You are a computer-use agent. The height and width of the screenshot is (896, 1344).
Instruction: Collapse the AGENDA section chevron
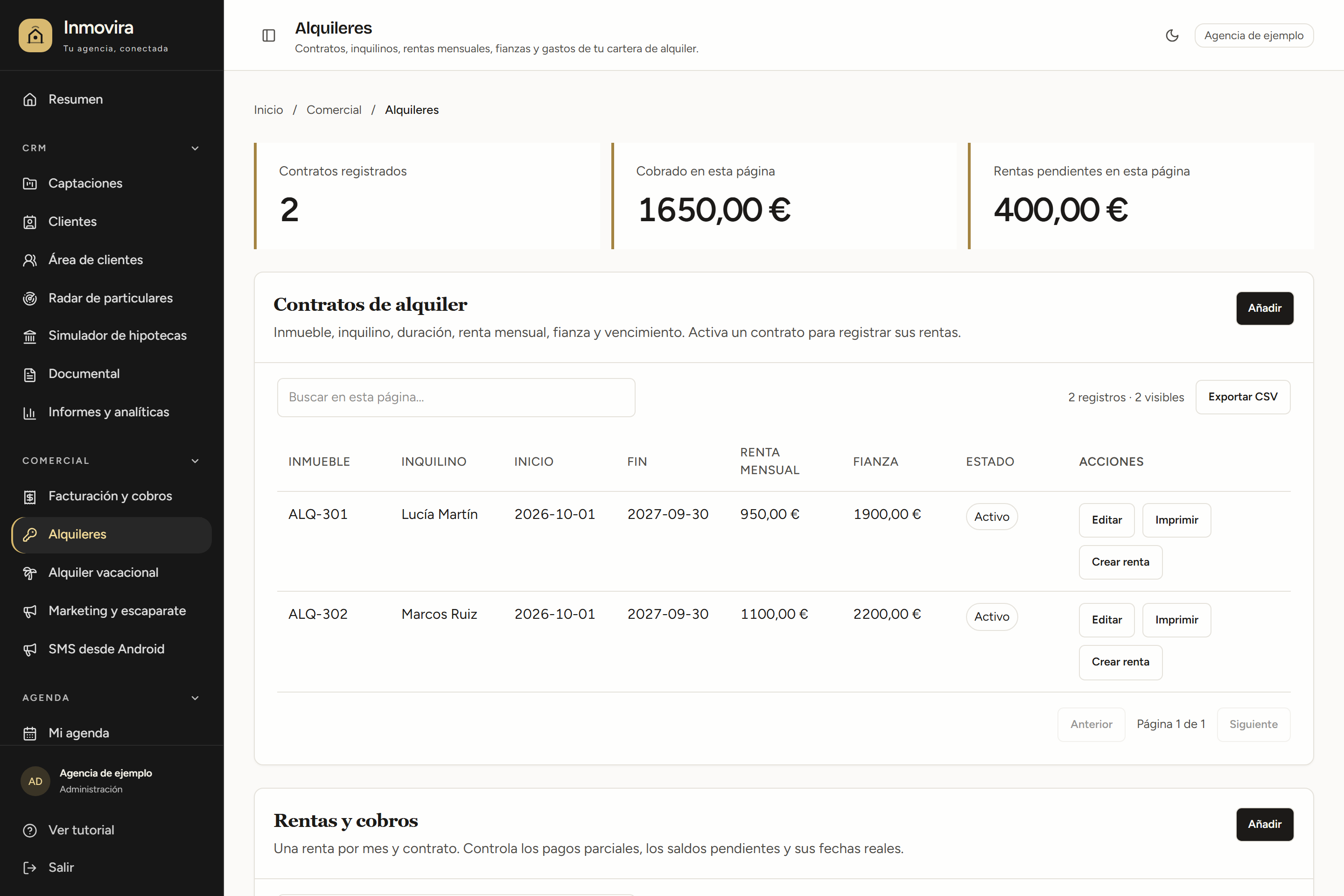coord(195,698)
